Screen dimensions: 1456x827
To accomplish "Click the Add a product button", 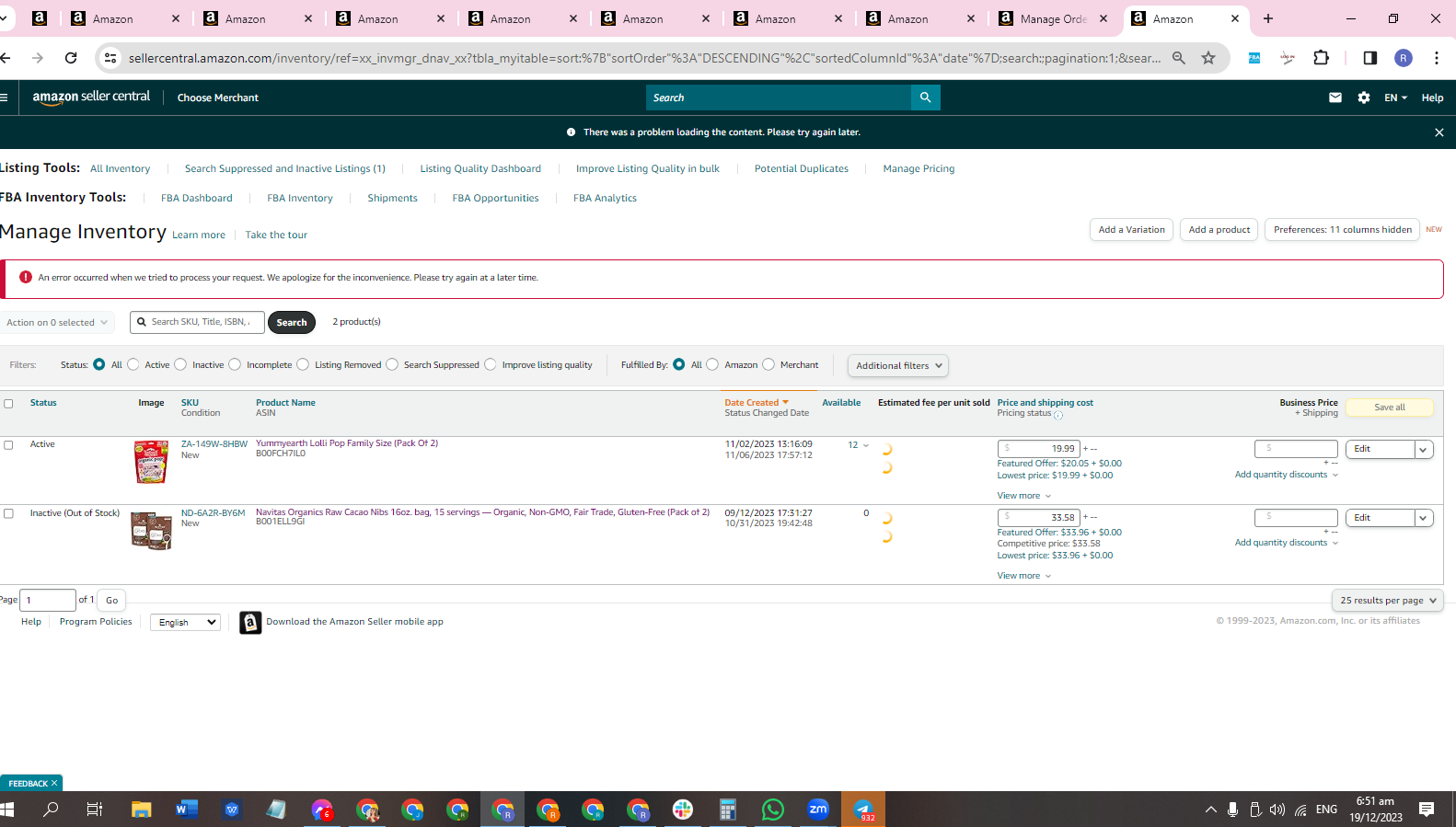I will 1219,230.
